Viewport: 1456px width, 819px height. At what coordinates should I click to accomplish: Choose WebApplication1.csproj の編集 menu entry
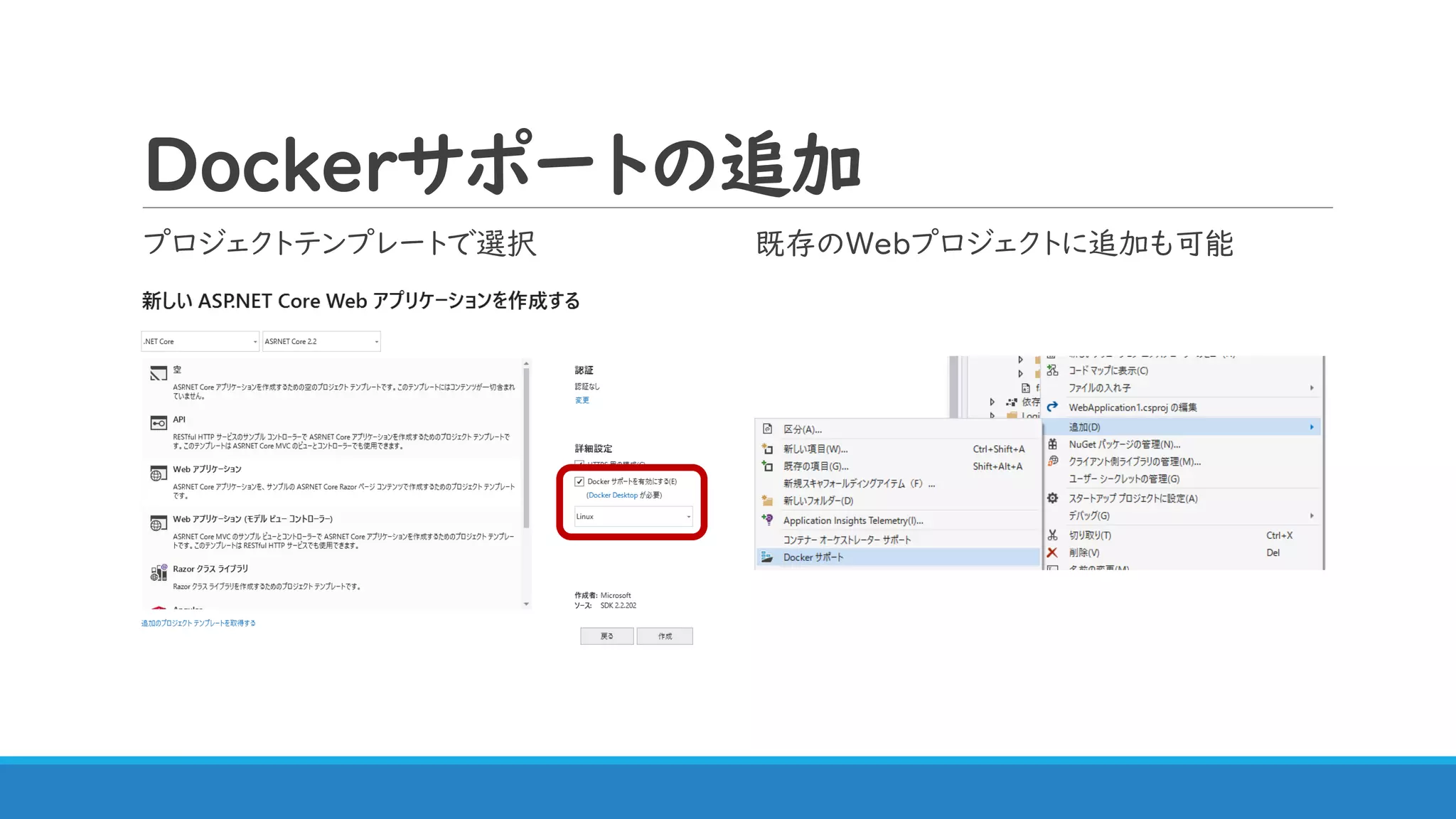[1182, 407]
